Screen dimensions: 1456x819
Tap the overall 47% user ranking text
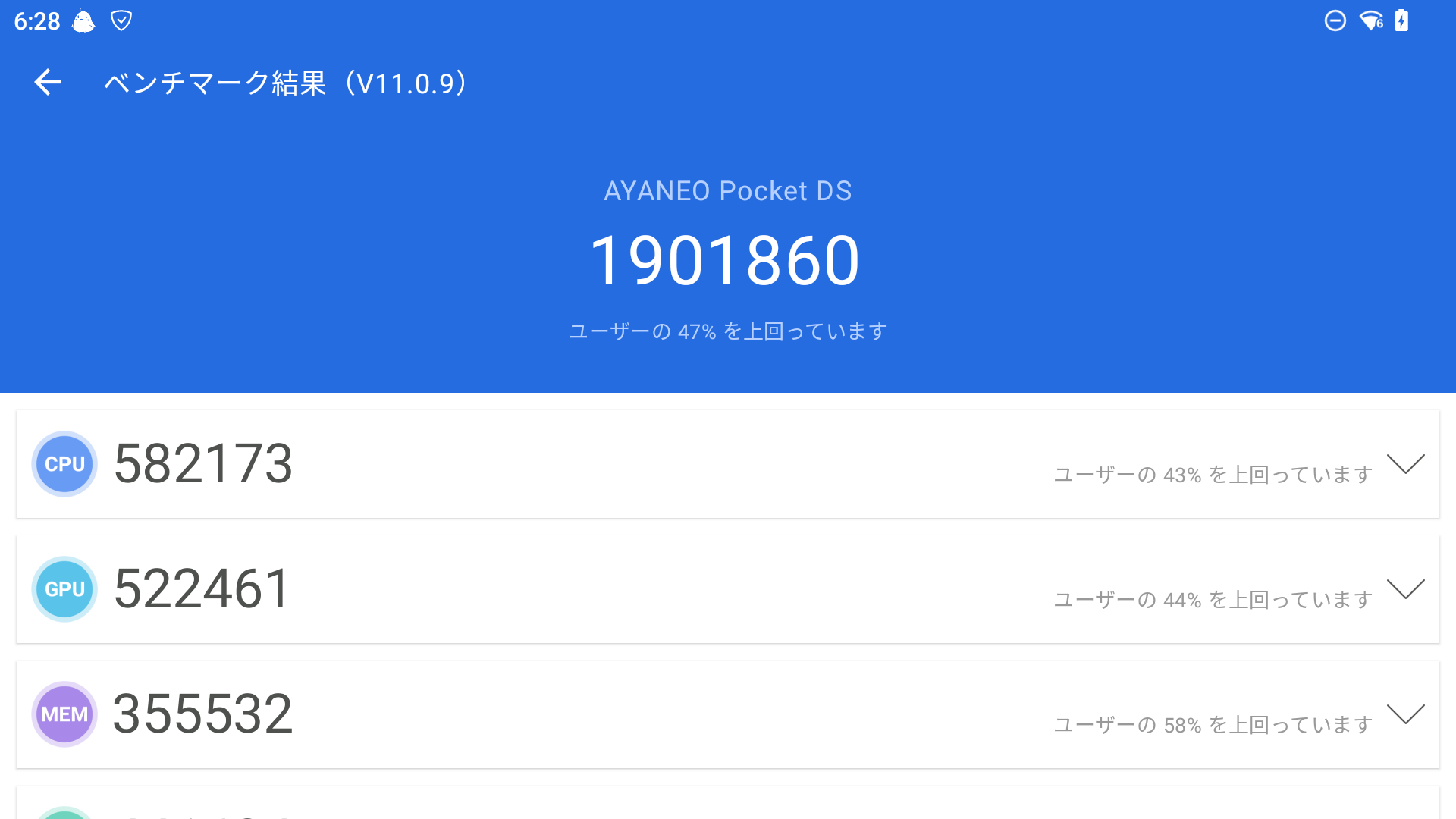point(727,331)
